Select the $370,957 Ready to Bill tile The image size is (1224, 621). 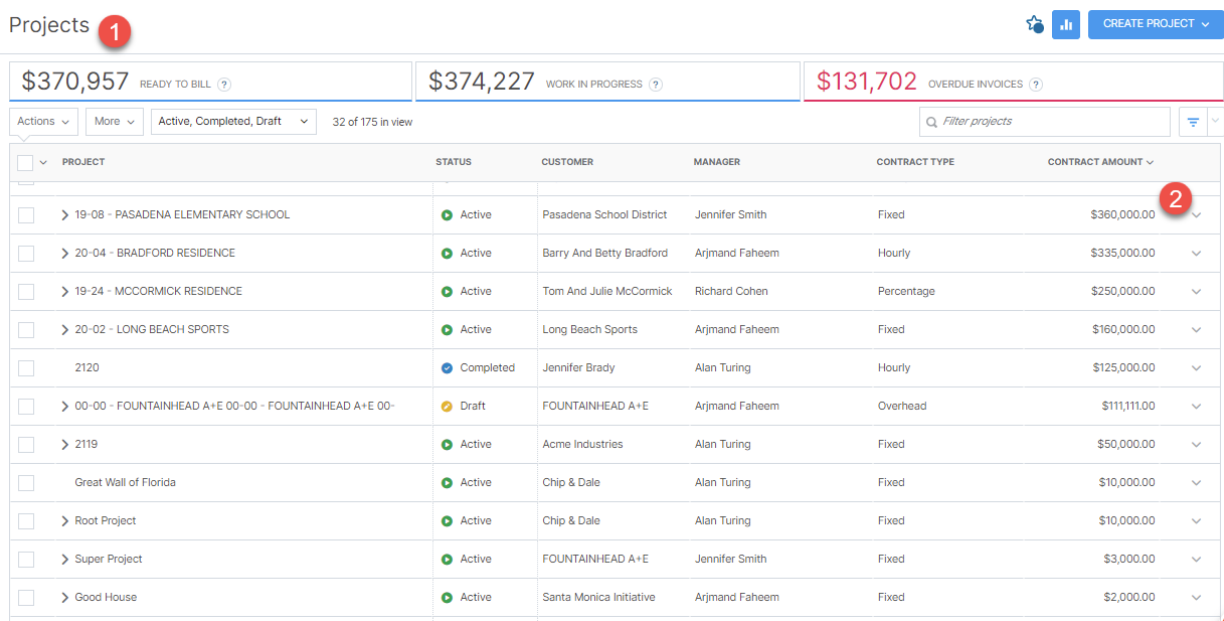pos(211,82)
